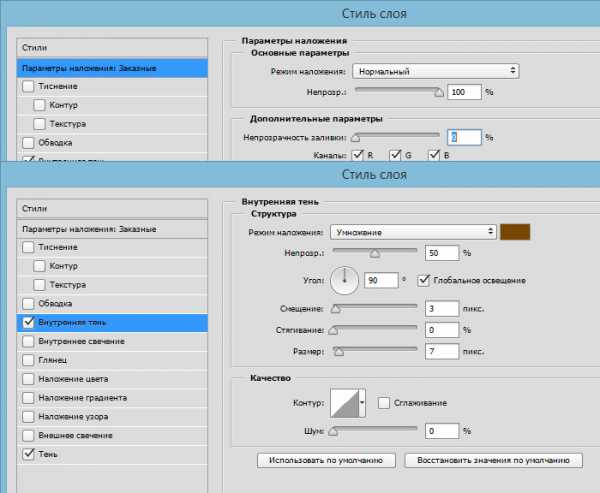Click the Шум noise slider
Screen dimensions: 600x493
click(x=373, y=431)
